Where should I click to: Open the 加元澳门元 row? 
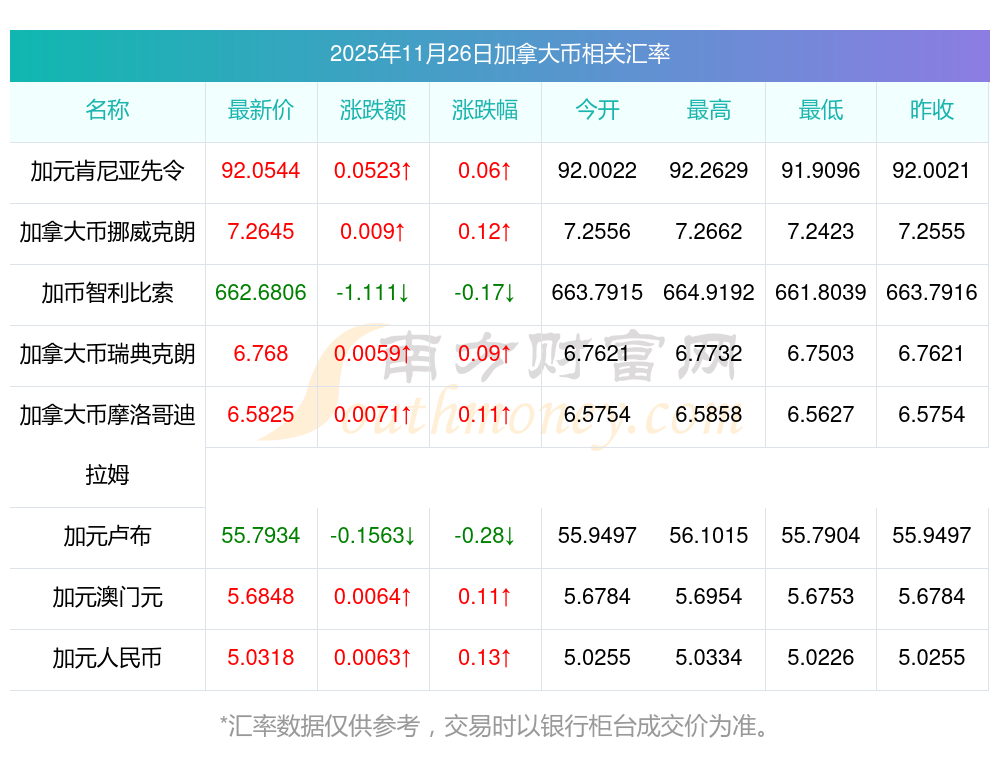coord(107,597)
